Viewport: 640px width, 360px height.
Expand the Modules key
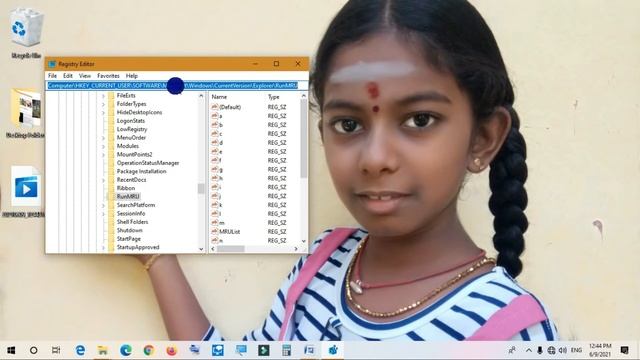tap(103, 146)
